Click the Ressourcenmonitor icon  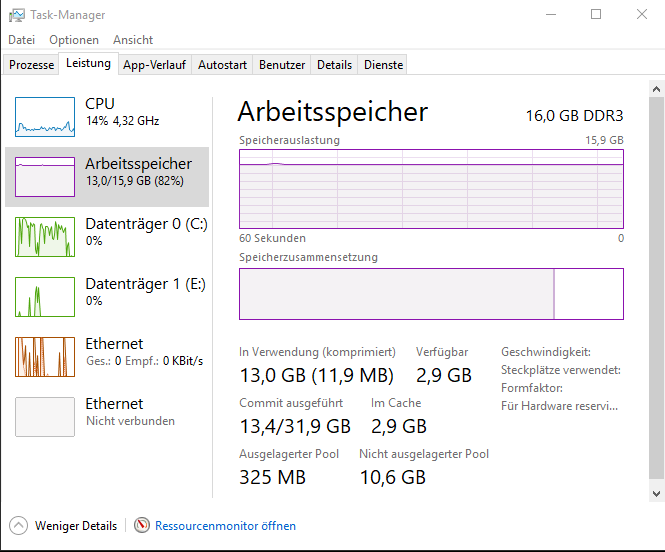[142, 525]
